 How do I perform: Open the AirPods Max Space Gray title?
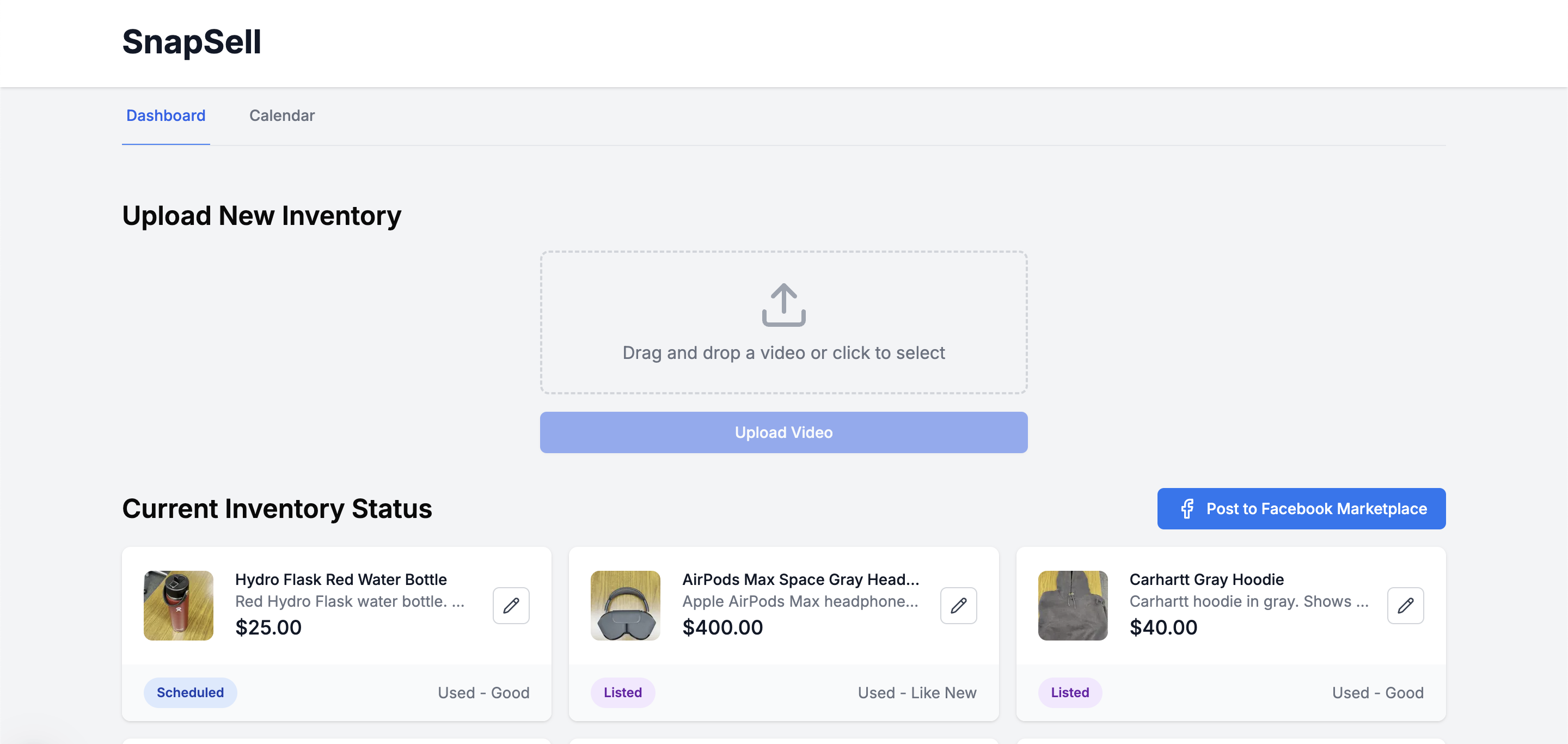pyautogui.click(x=800, y=579)
